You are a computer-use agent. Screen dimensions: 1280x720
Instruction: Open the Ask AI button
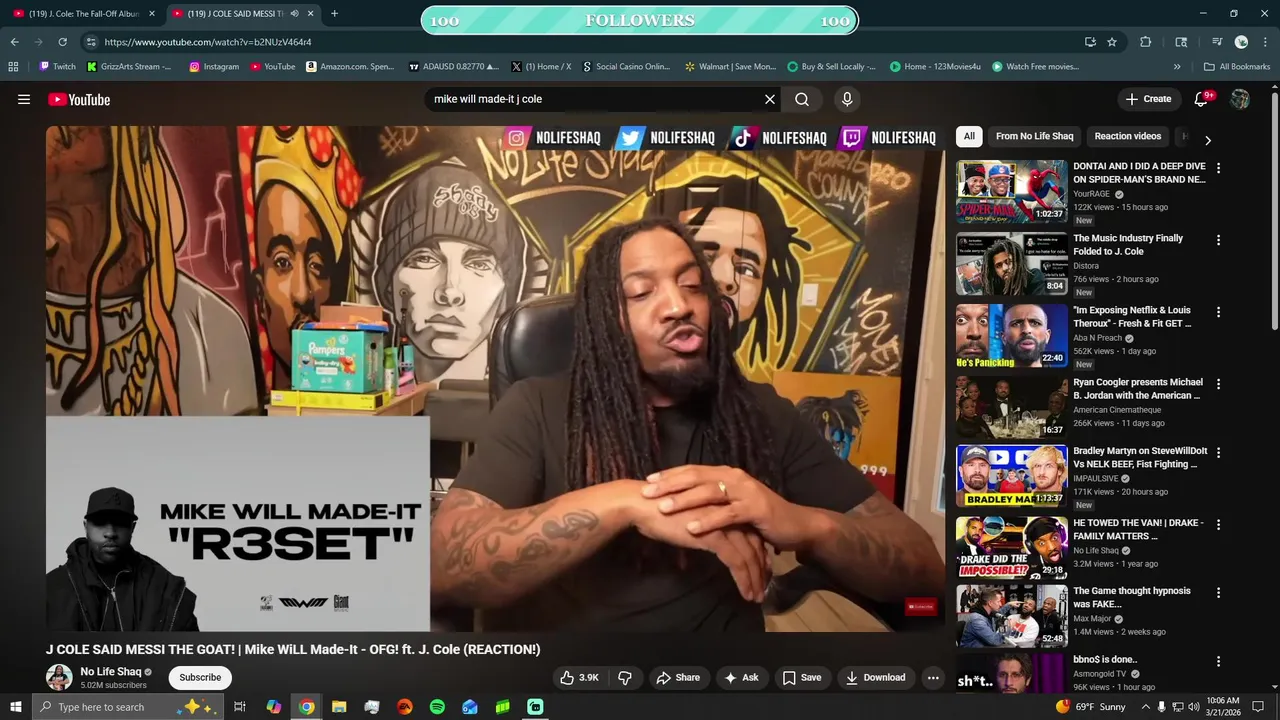[x=741, y=677]
